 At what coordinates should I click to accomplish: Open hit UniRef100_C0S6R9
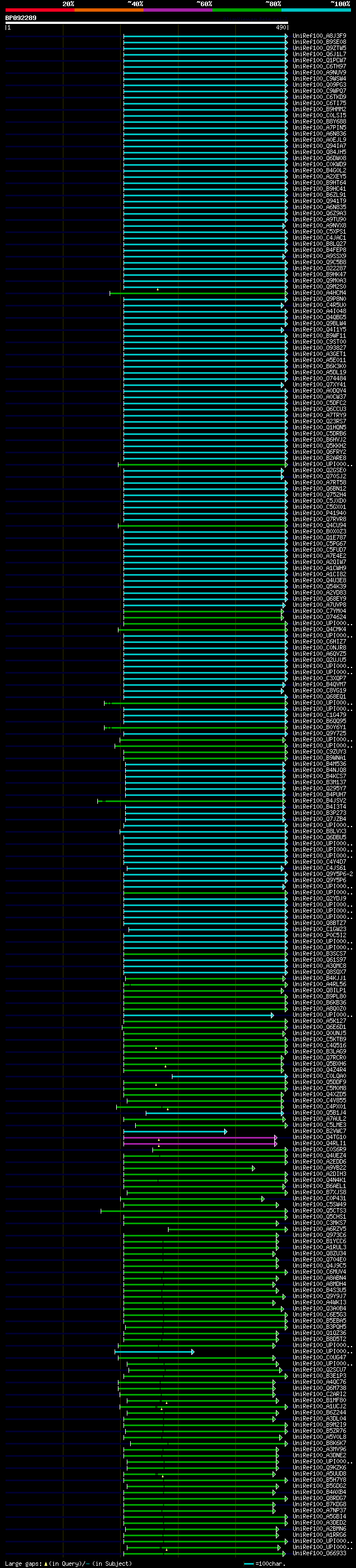[x=319, y=1149]
